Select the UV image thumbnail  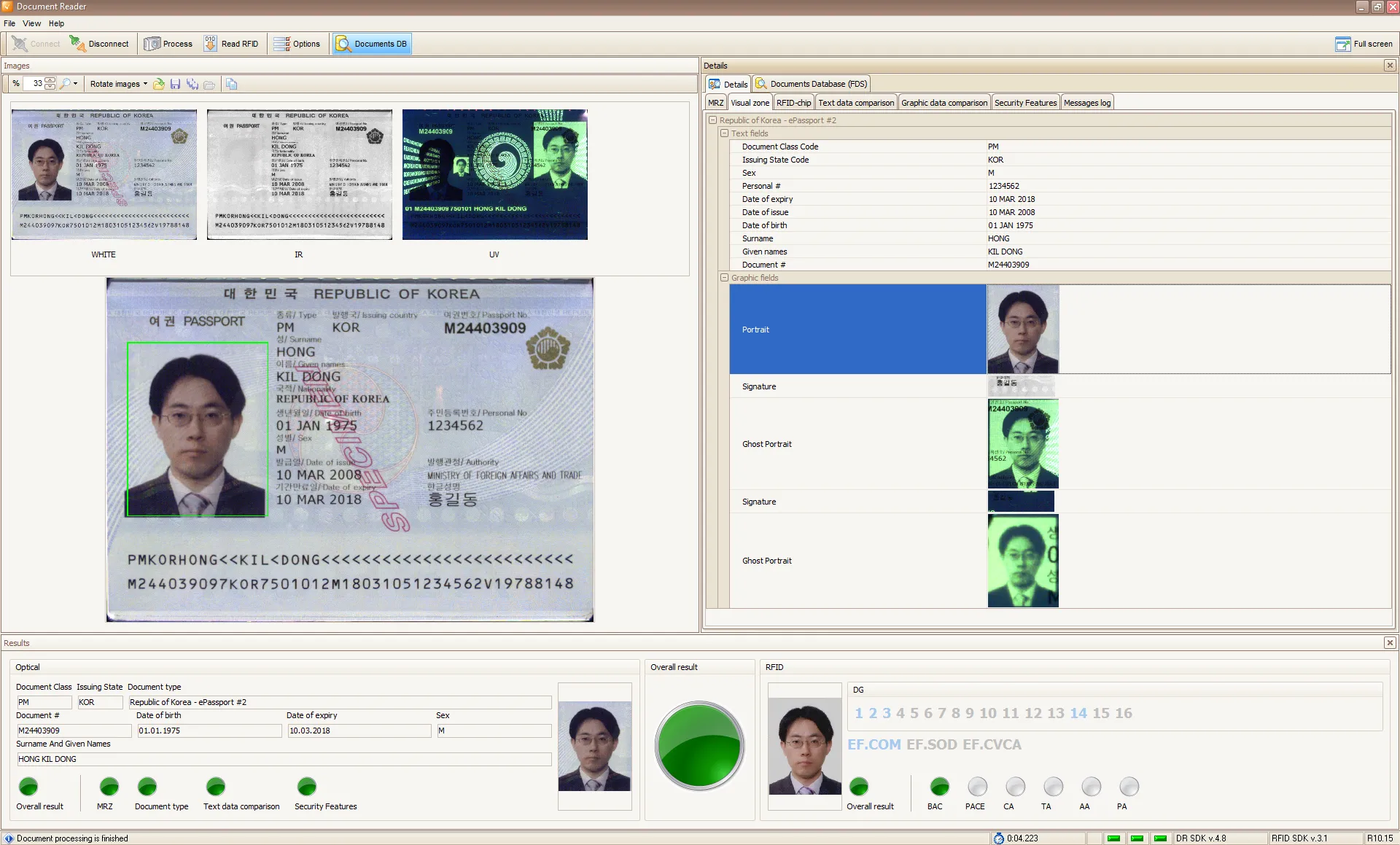pos(494,174)
